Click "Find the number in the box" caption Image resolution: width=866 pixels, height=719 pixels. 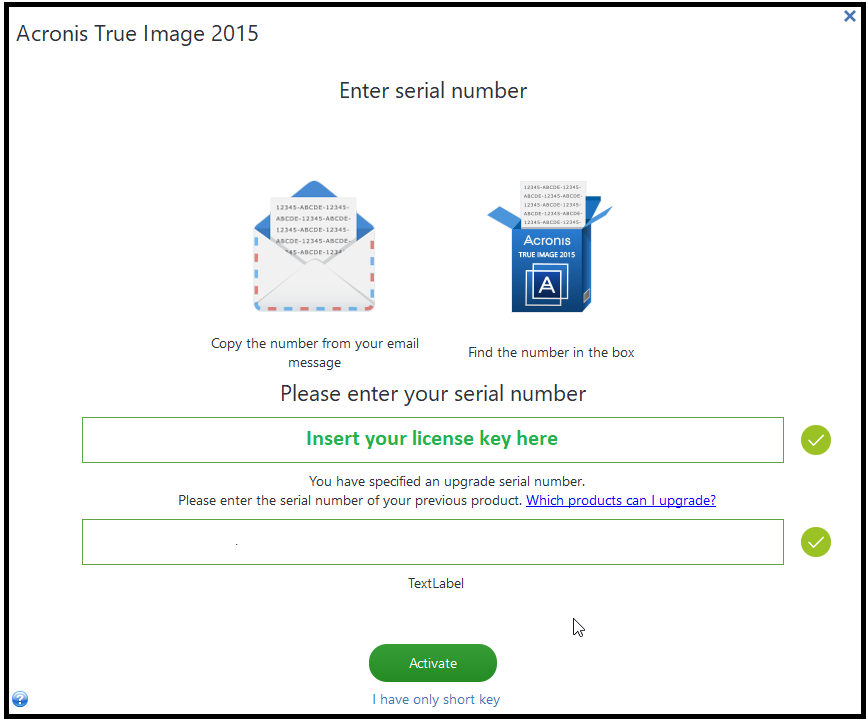pyautogui.click(x=551, y=352)
